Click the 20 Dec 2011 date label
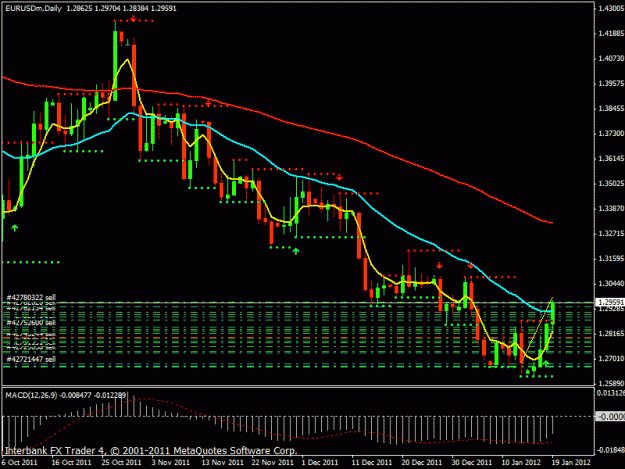This screenshot has width=625, height=469. 422,463
